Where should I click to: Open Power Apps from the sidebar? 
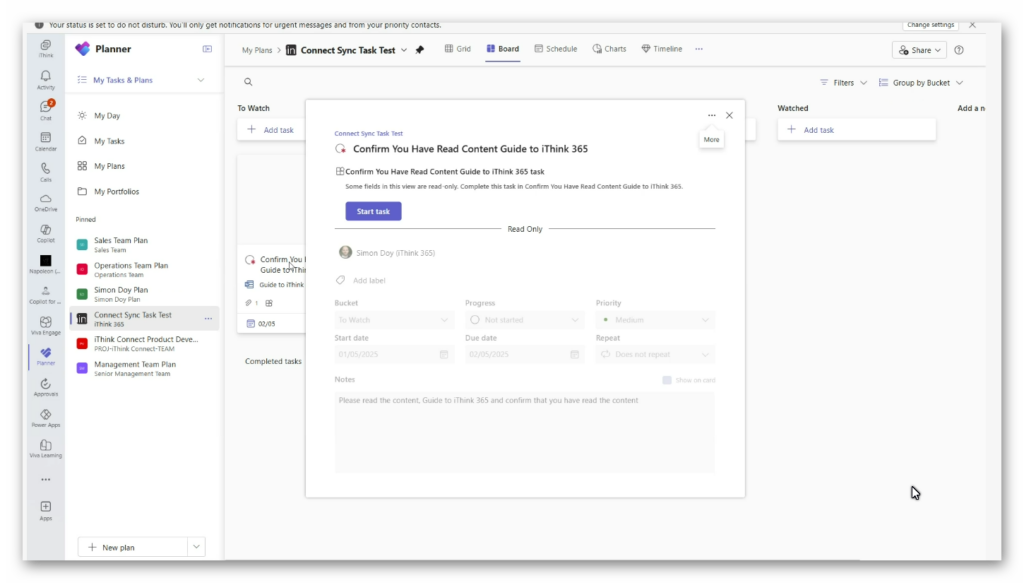coord(46,418)
